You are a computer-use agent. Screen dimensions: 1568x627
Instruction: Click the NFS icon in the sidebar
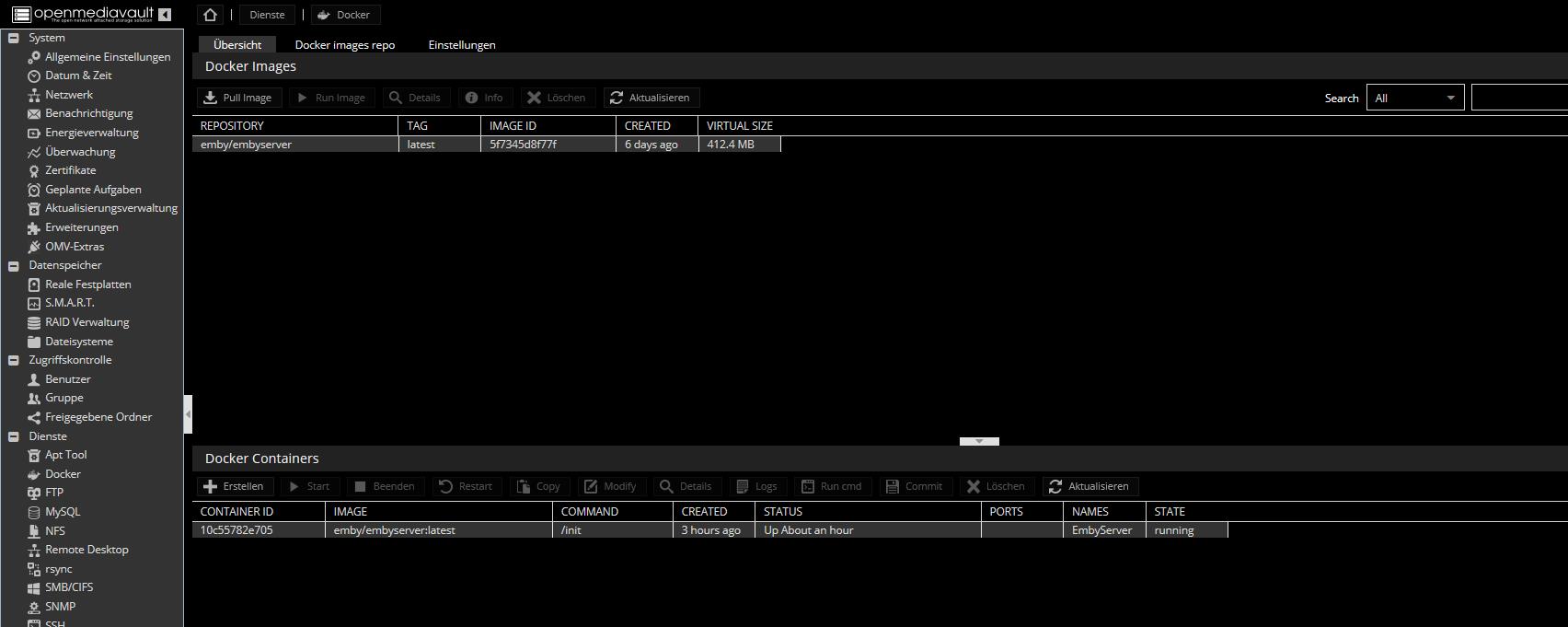(34, 531)
